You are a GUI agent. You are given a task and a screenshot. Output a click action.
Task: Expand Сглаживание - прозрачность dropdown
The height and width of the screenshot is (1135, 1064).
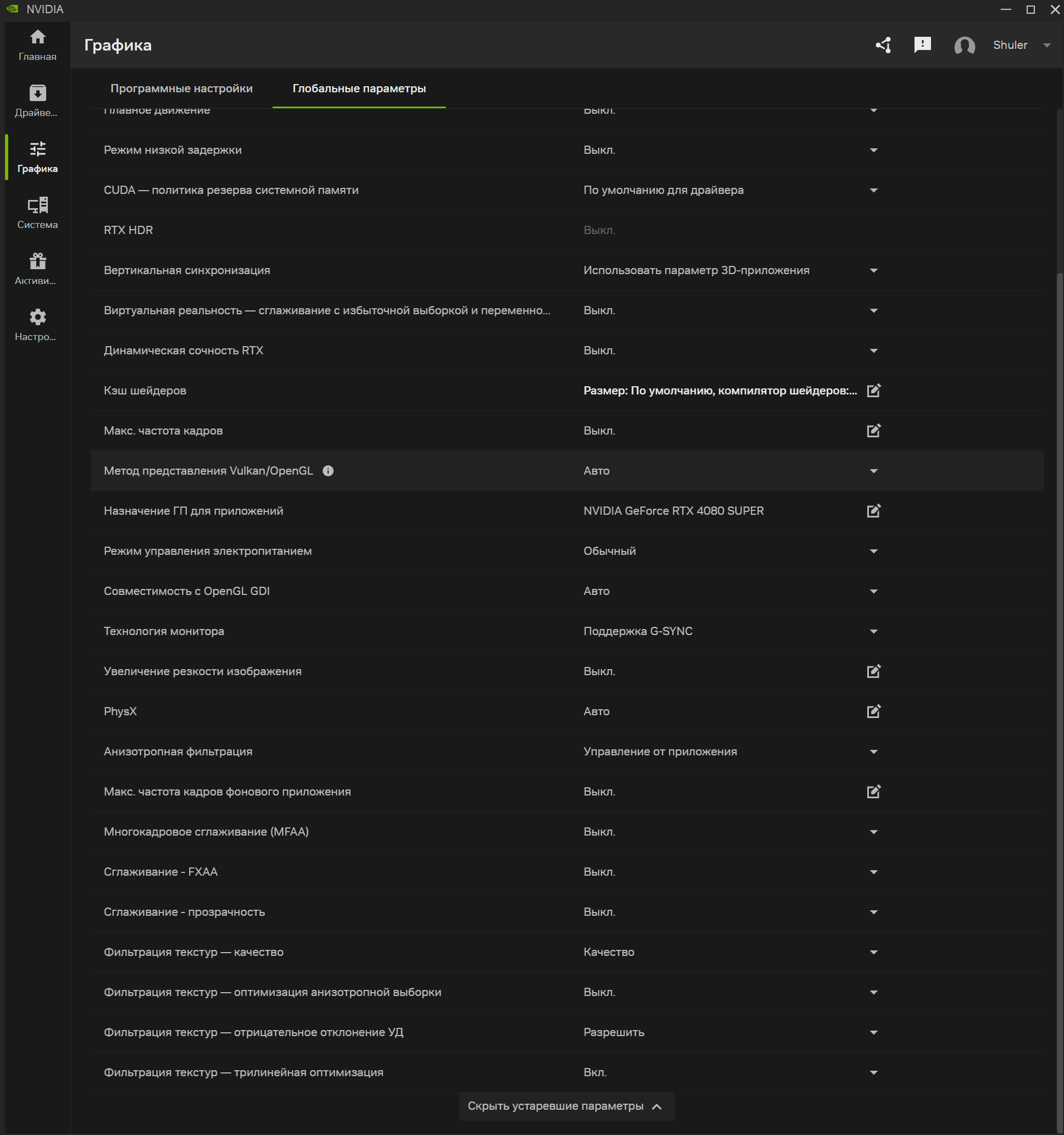(x=874, y=913)
